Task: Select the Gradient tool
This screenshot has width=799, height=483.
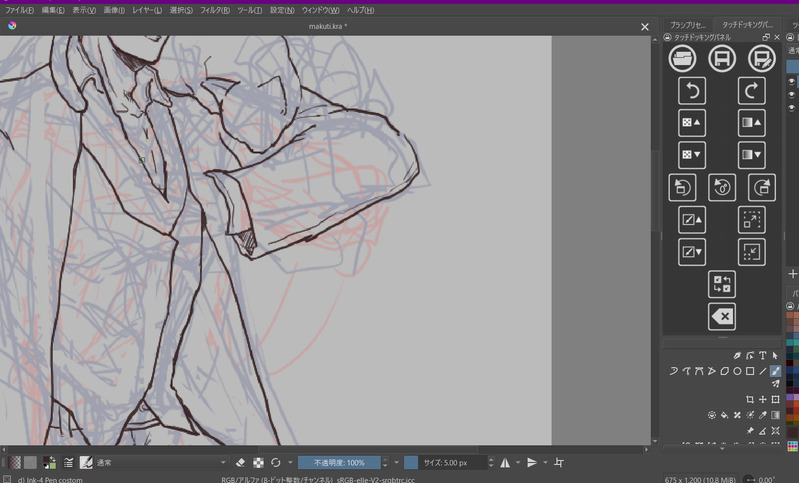Action: click(x=775, y=415)
